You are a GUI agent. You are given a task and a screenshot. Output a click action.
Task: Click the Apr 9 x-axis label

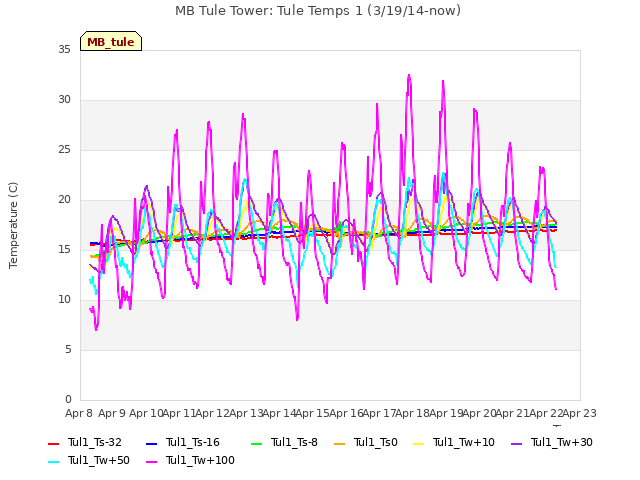[112, 413]
